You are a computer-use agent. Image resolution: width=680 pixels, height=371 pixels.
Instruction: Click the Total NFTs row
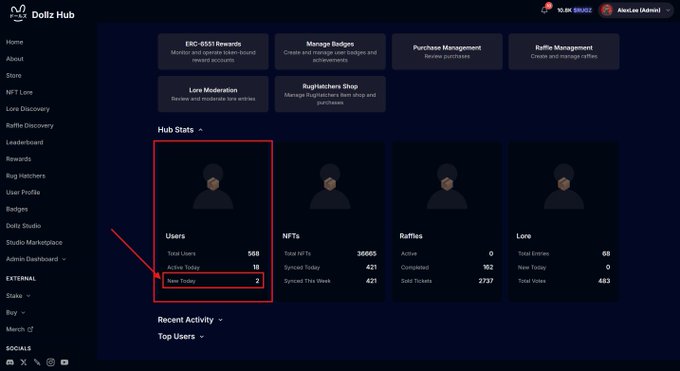click(330, 253)
